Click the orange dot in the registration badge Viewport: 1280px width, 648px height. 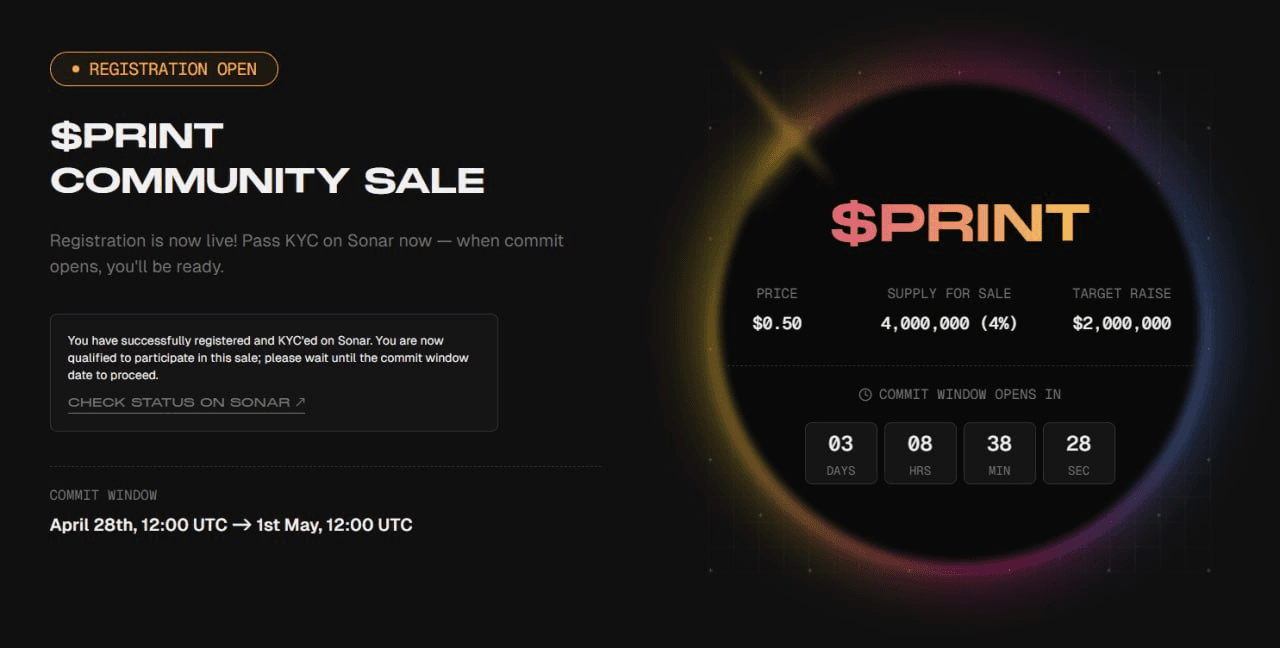[x=76, y=69]
